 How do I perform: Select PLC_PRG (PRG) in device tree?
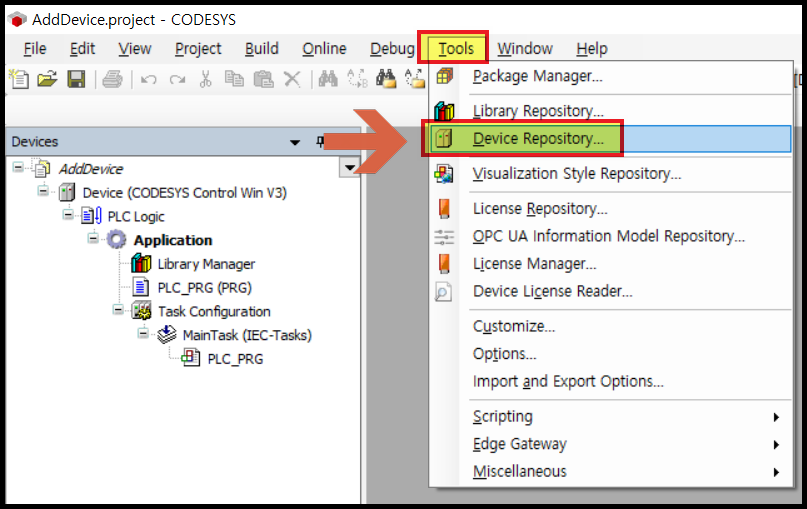coord(204,288)
